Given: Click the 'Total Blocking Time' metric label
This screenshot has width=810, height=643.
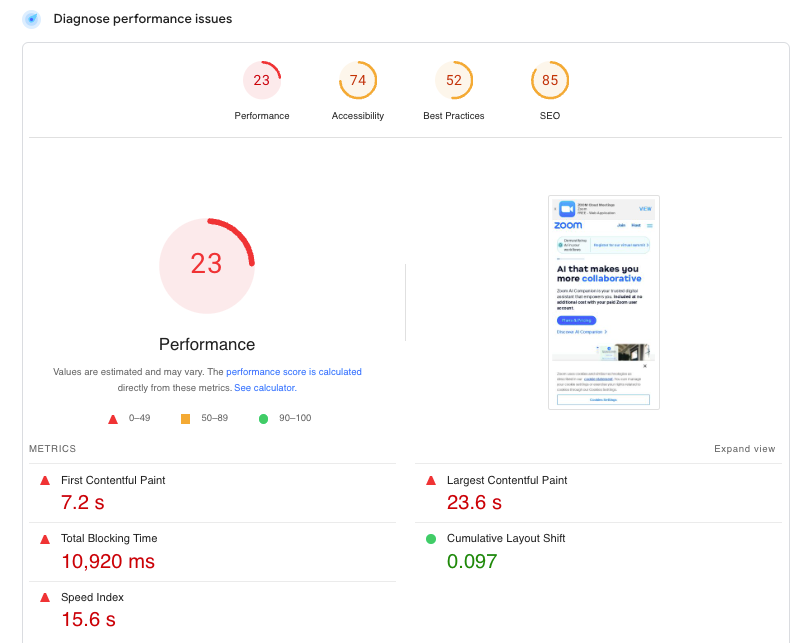Looking at the screenshot, I should (109, 538).
